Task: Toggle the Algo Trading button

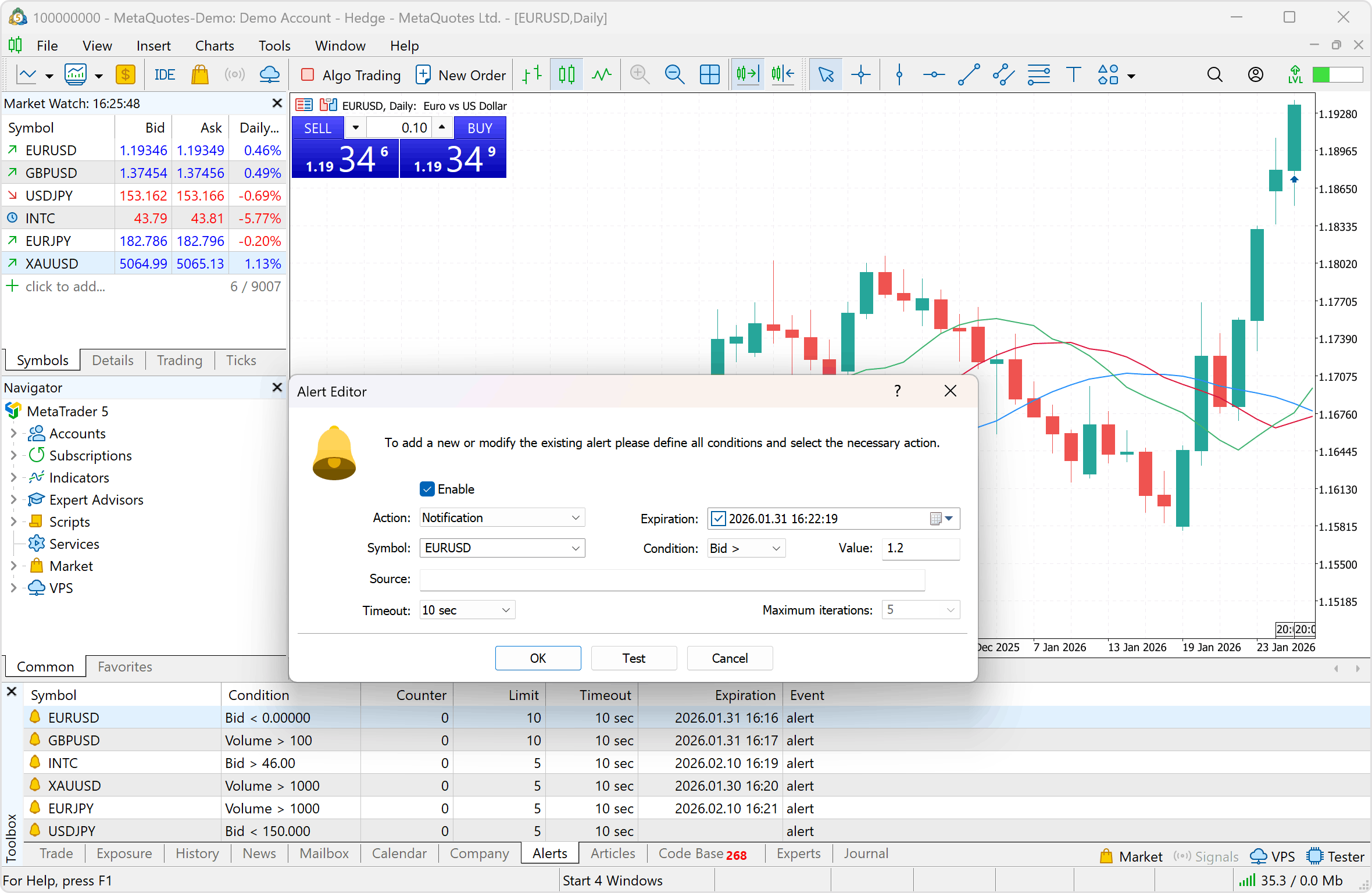Action: [x=351, y=75]
